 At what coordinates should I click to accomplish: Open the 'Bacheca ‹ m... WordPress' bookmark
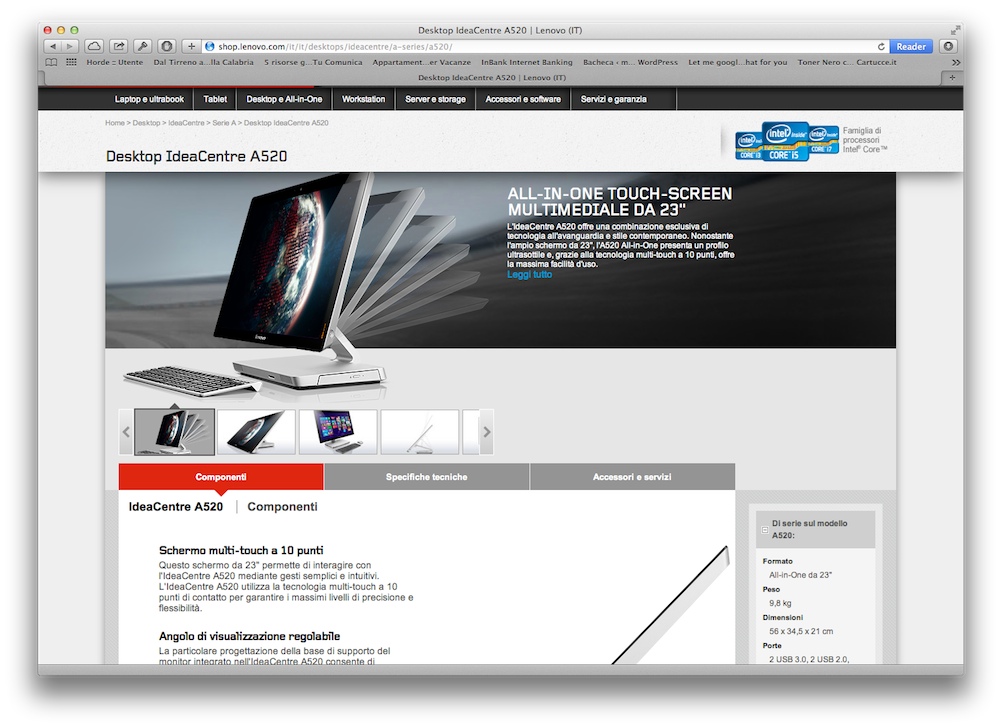[x=630, y=63]
